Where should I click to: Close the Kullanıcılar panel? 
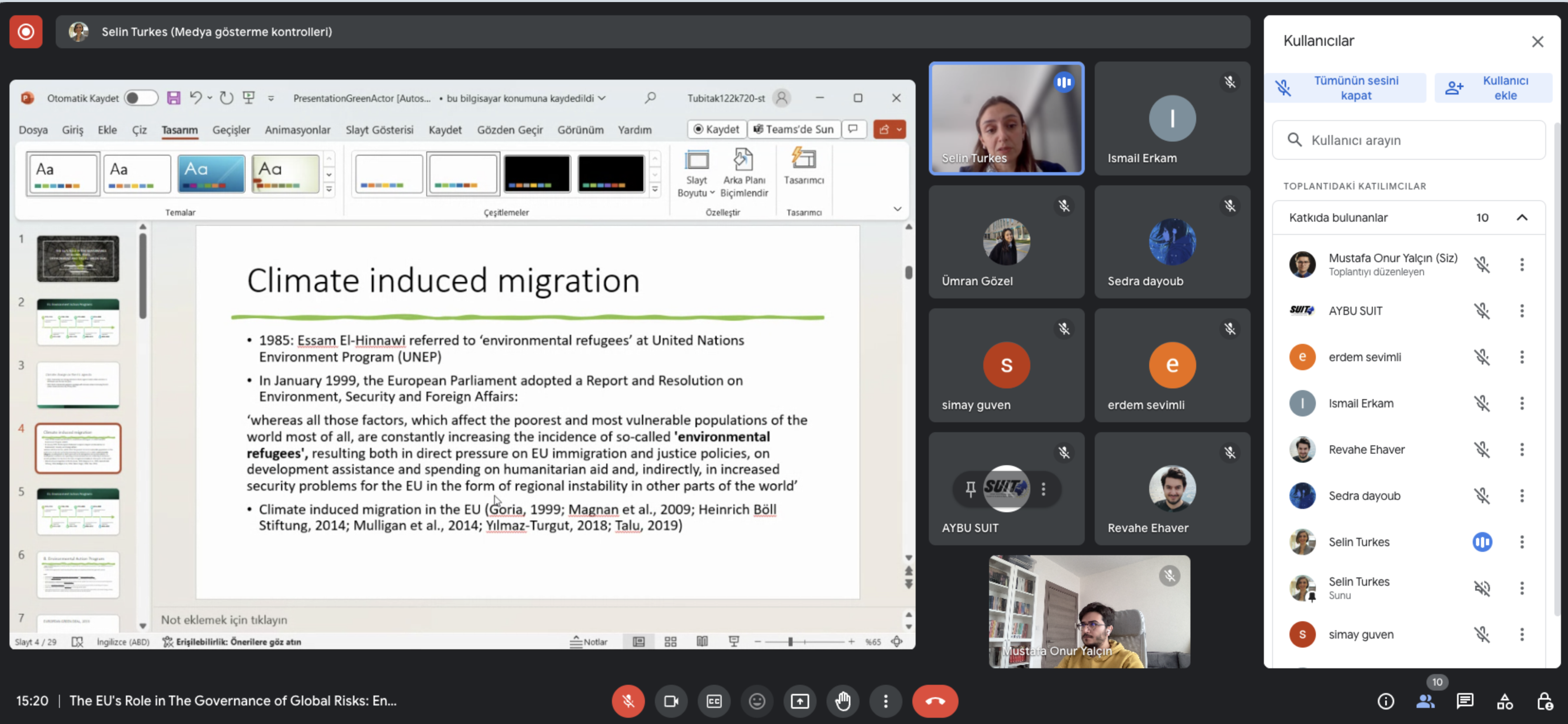[x=1537, y=41]
